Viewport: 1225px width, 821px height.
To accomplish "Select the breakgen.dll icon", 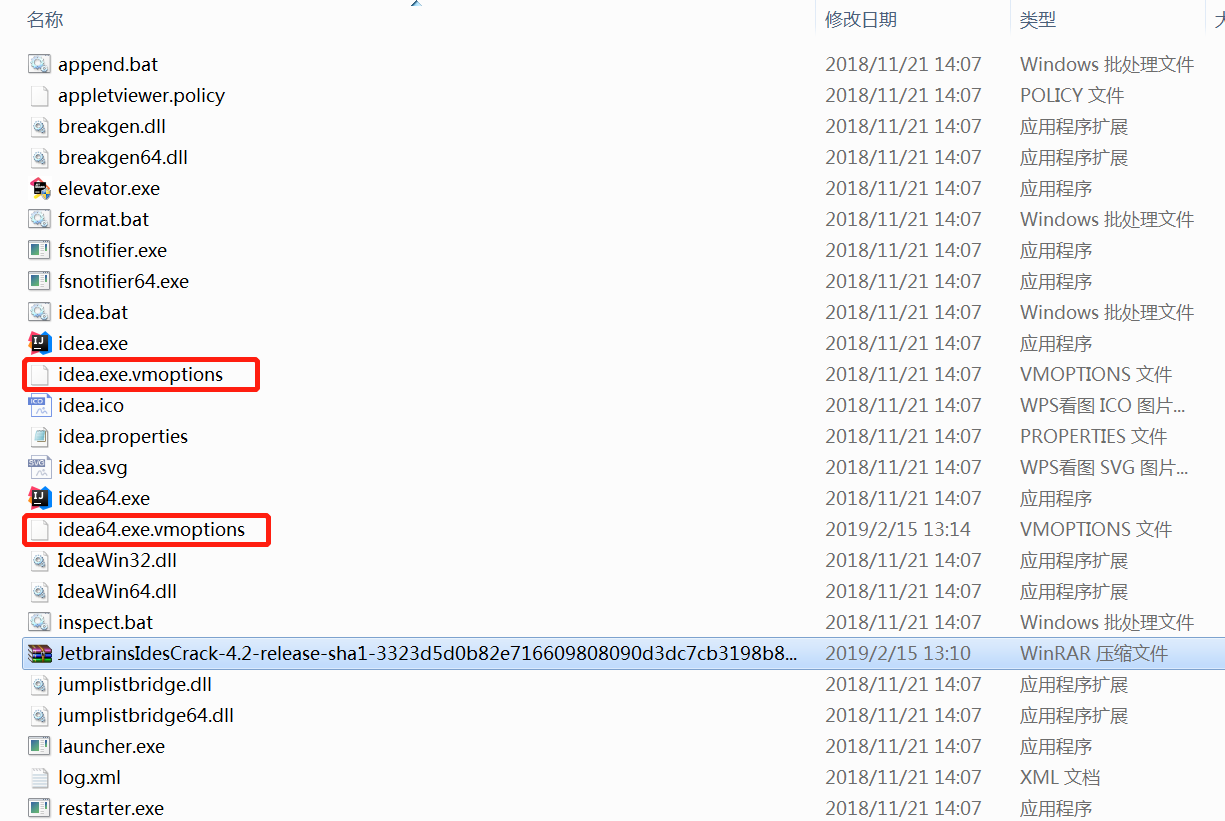I will tap(40, 126).
